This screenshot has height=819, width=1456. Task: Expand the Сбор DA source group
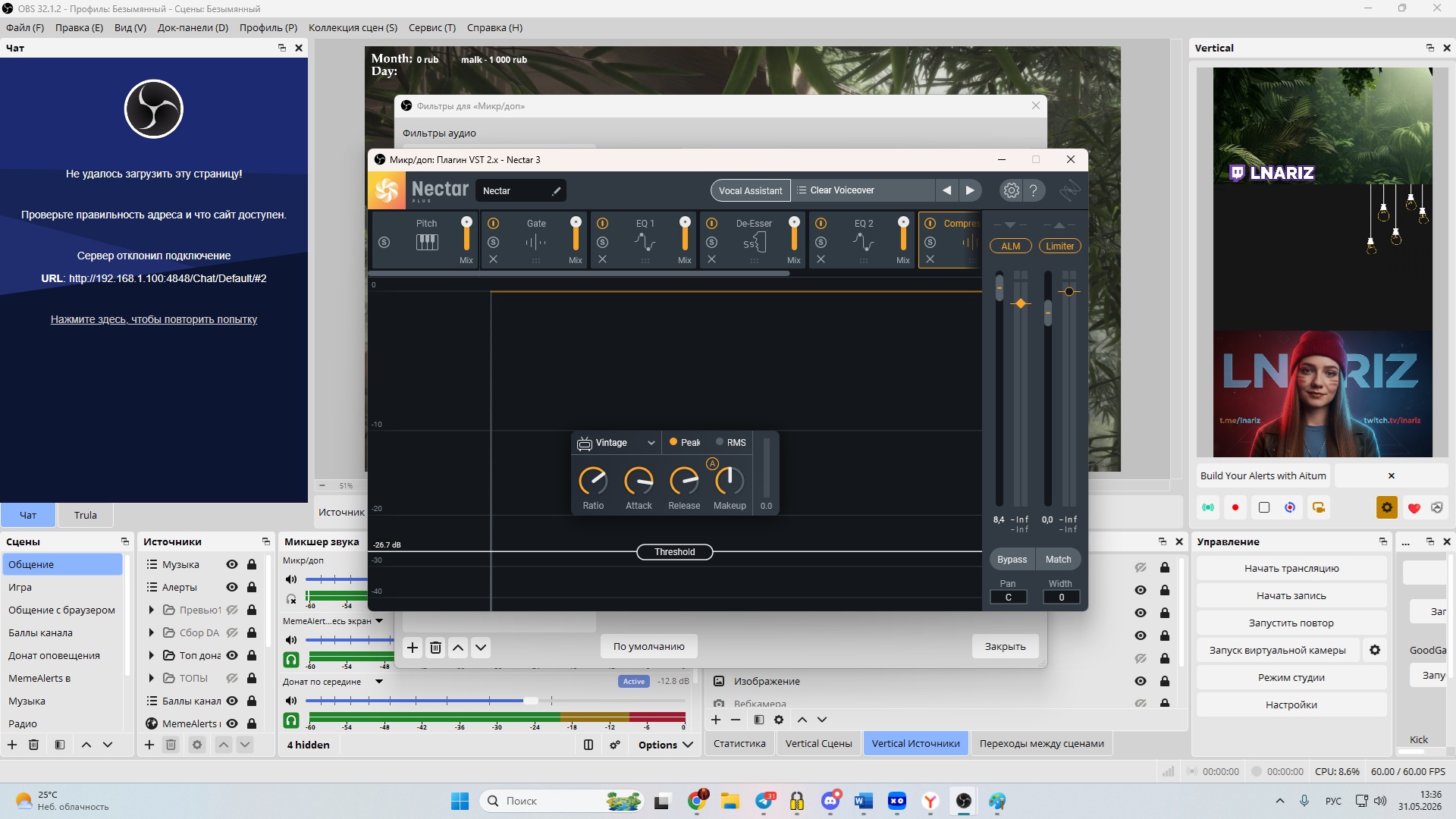[151, 632]
